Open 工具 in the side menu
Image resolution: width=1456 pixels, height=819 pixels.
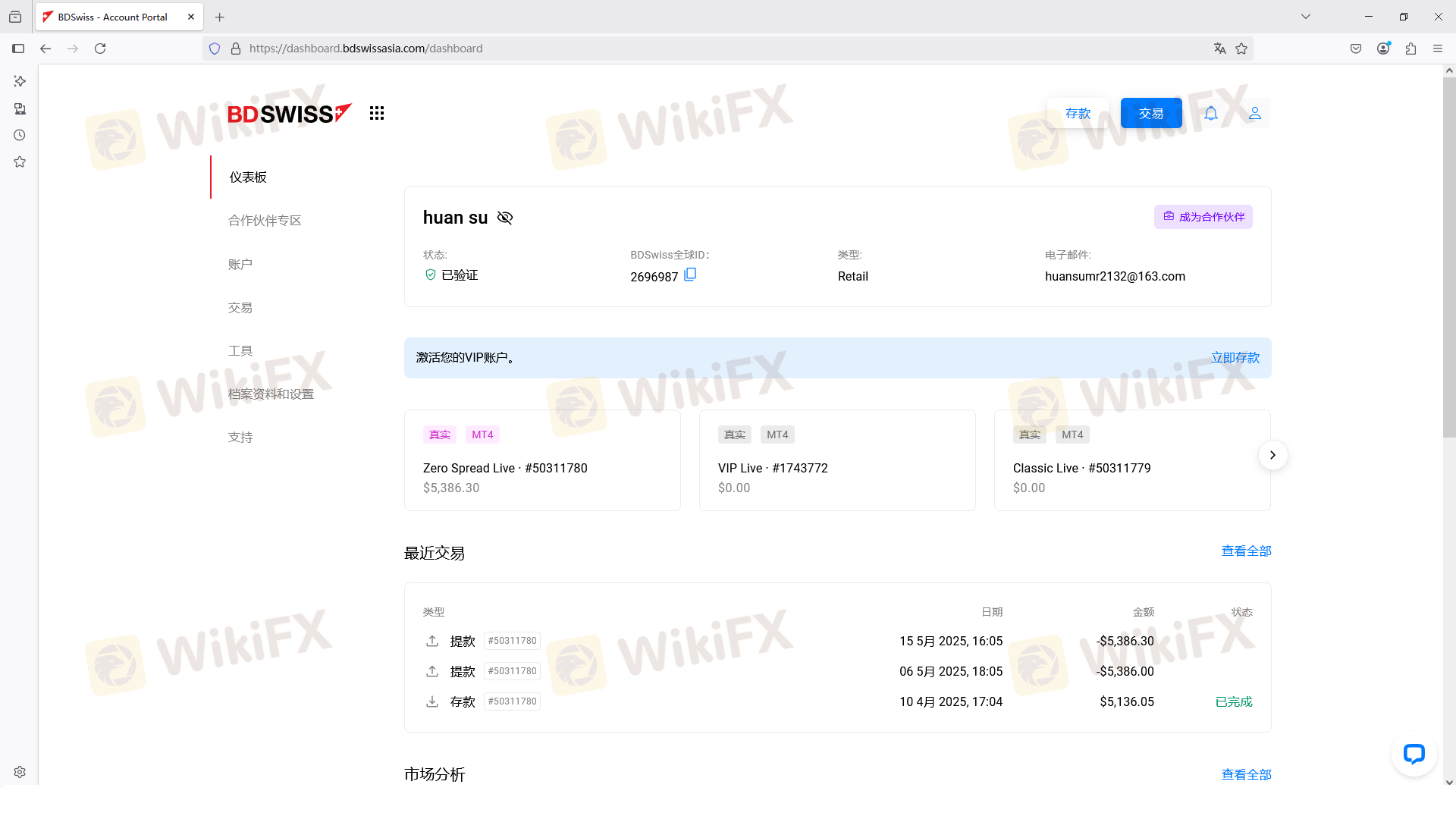[240, 351]
